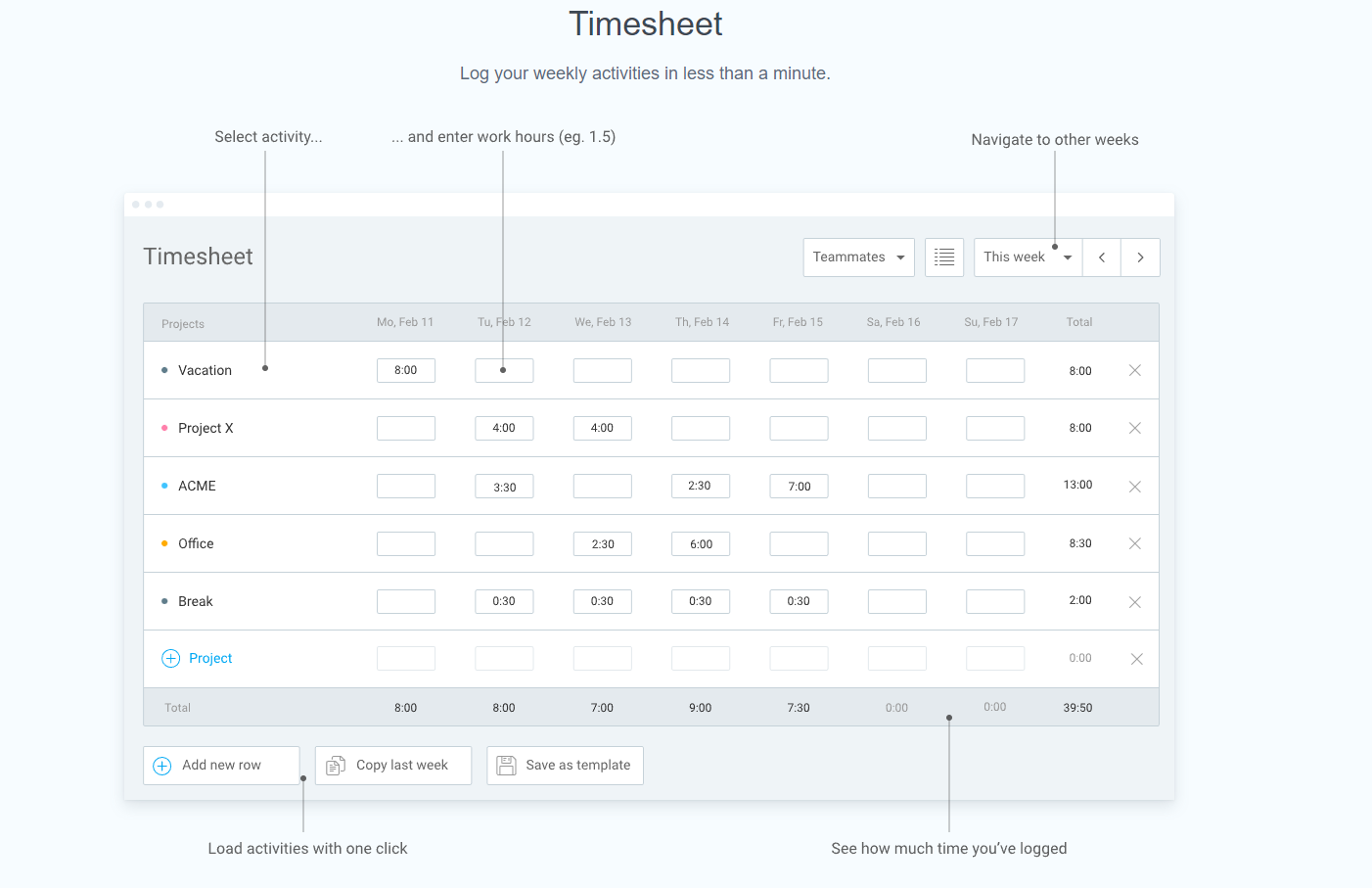Click ACME Friday field showing 7:00

(x=799, y=487)
